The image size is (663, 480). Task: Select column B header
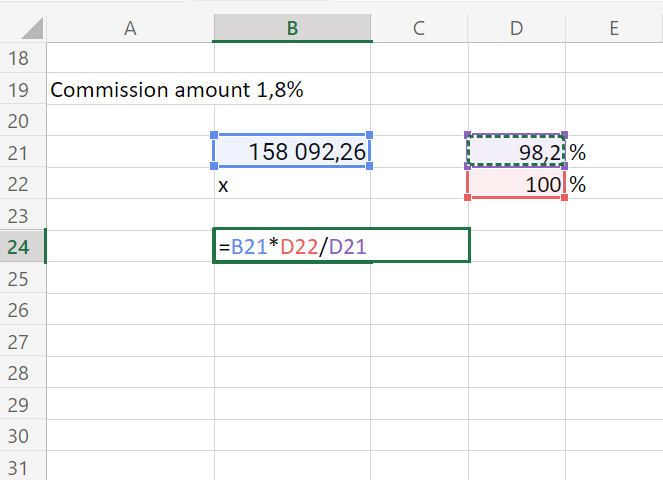click(292, 28)
